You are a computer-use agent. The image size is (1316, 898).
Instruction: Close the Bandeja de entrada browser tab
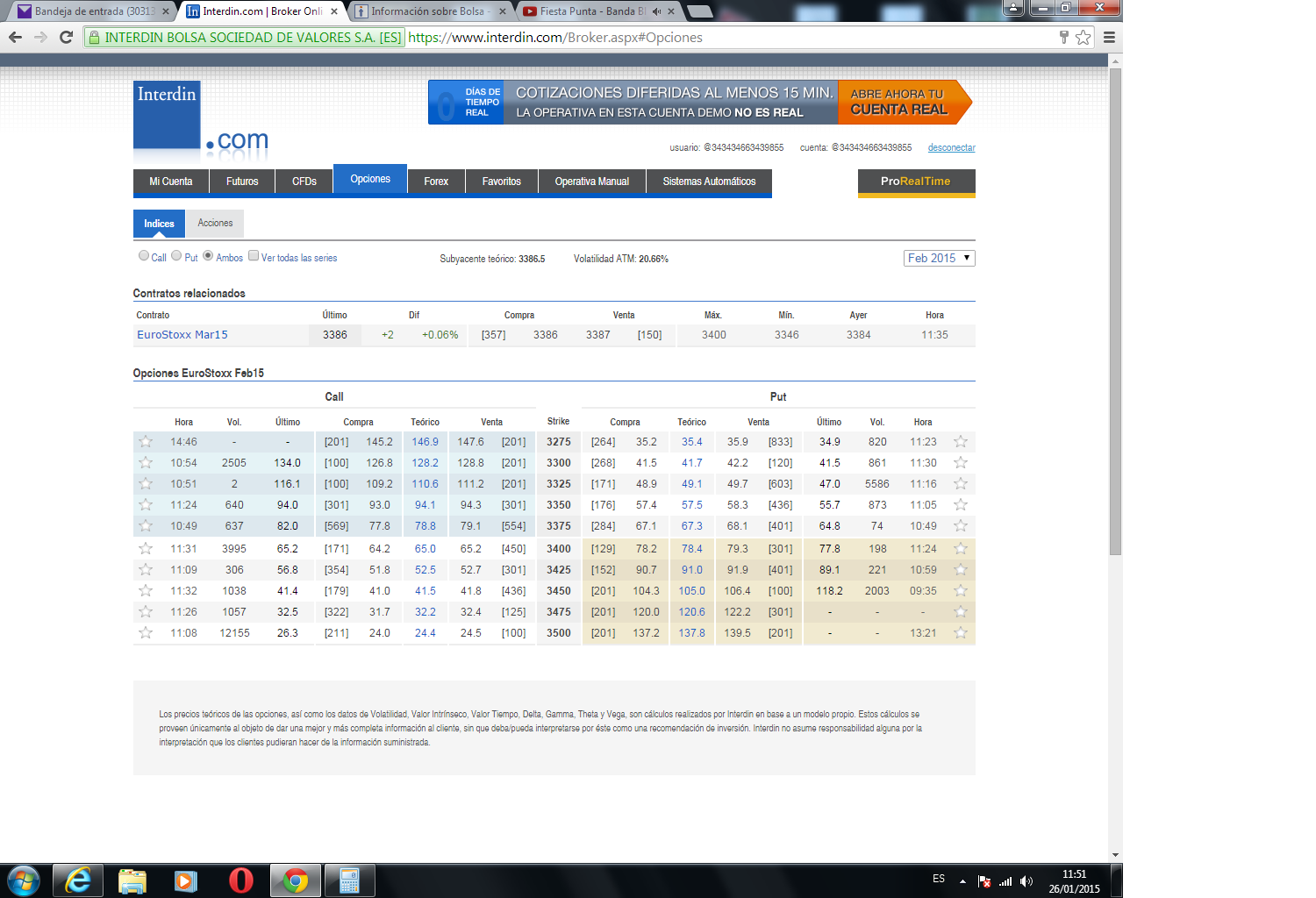[166, 11]
